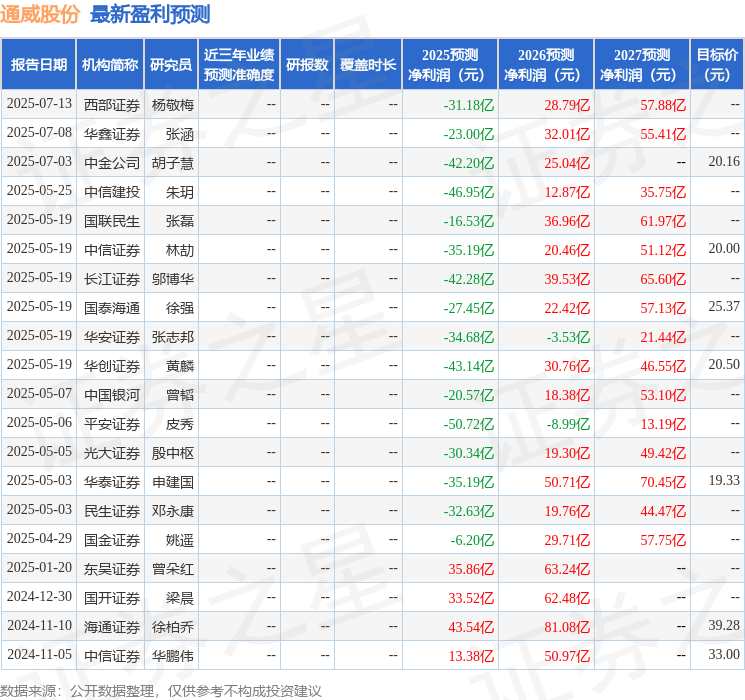Viewport: 745px width, 700px height.
Task: Select the 报告日期 column header
Action: (38, 65)
